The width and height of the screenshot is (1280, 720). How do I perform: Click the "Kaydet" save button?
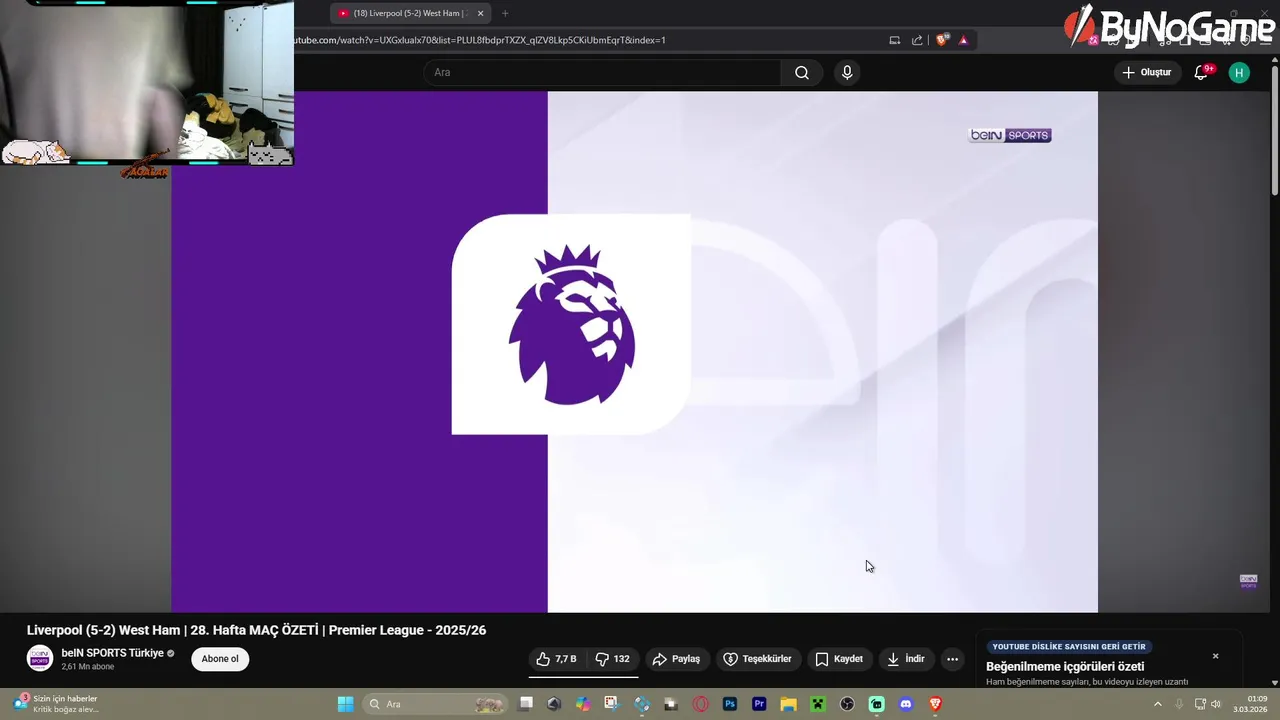coord(838,659)
